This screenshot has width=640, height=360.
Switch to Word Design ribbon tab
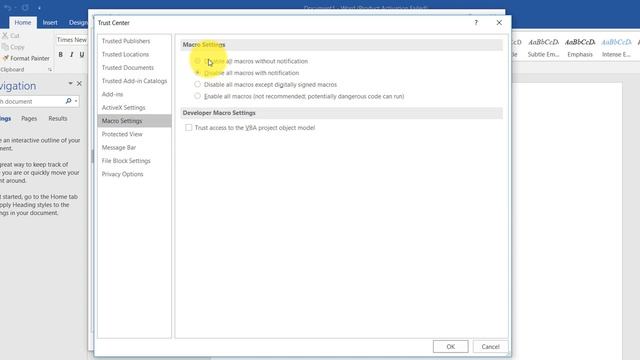click(78, 22)
